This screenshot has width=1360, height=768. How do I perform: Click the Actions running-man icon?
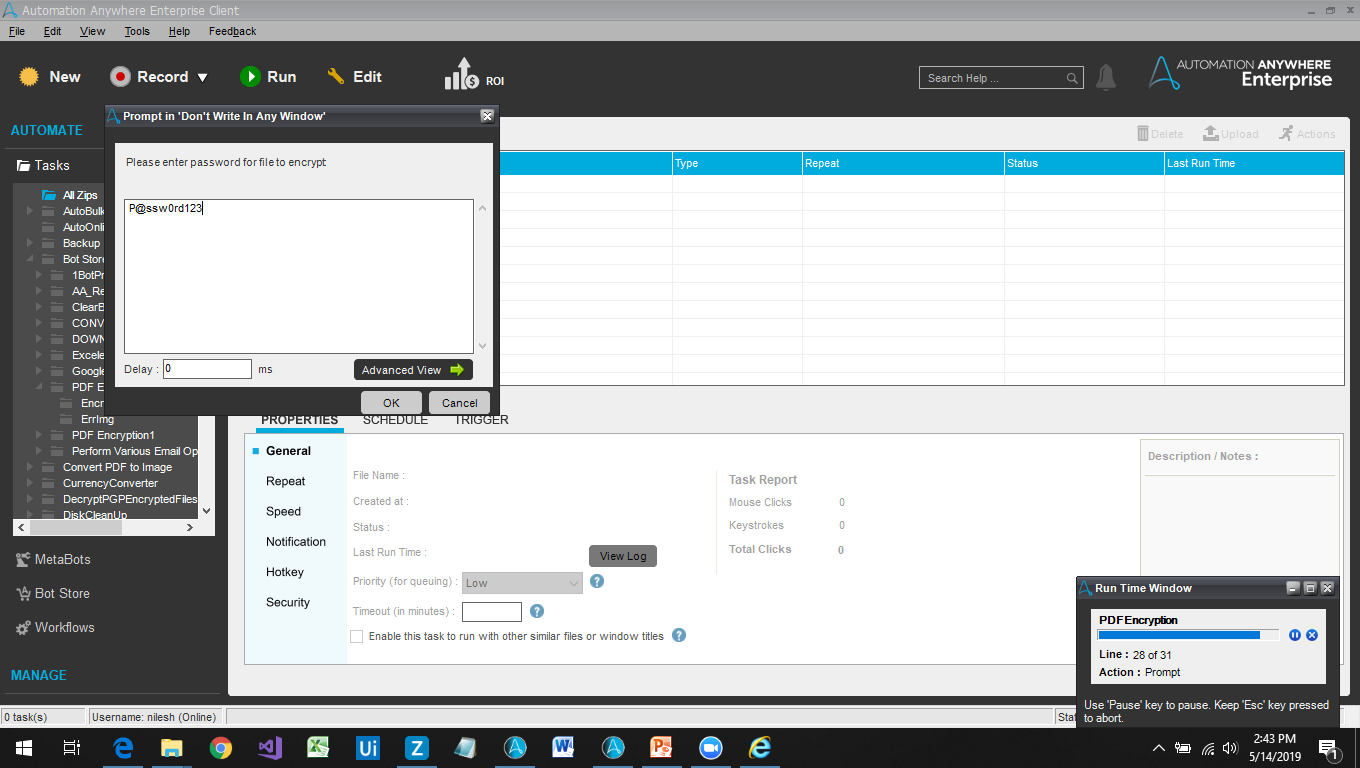pyautogui.click(x=1286, y=133)
